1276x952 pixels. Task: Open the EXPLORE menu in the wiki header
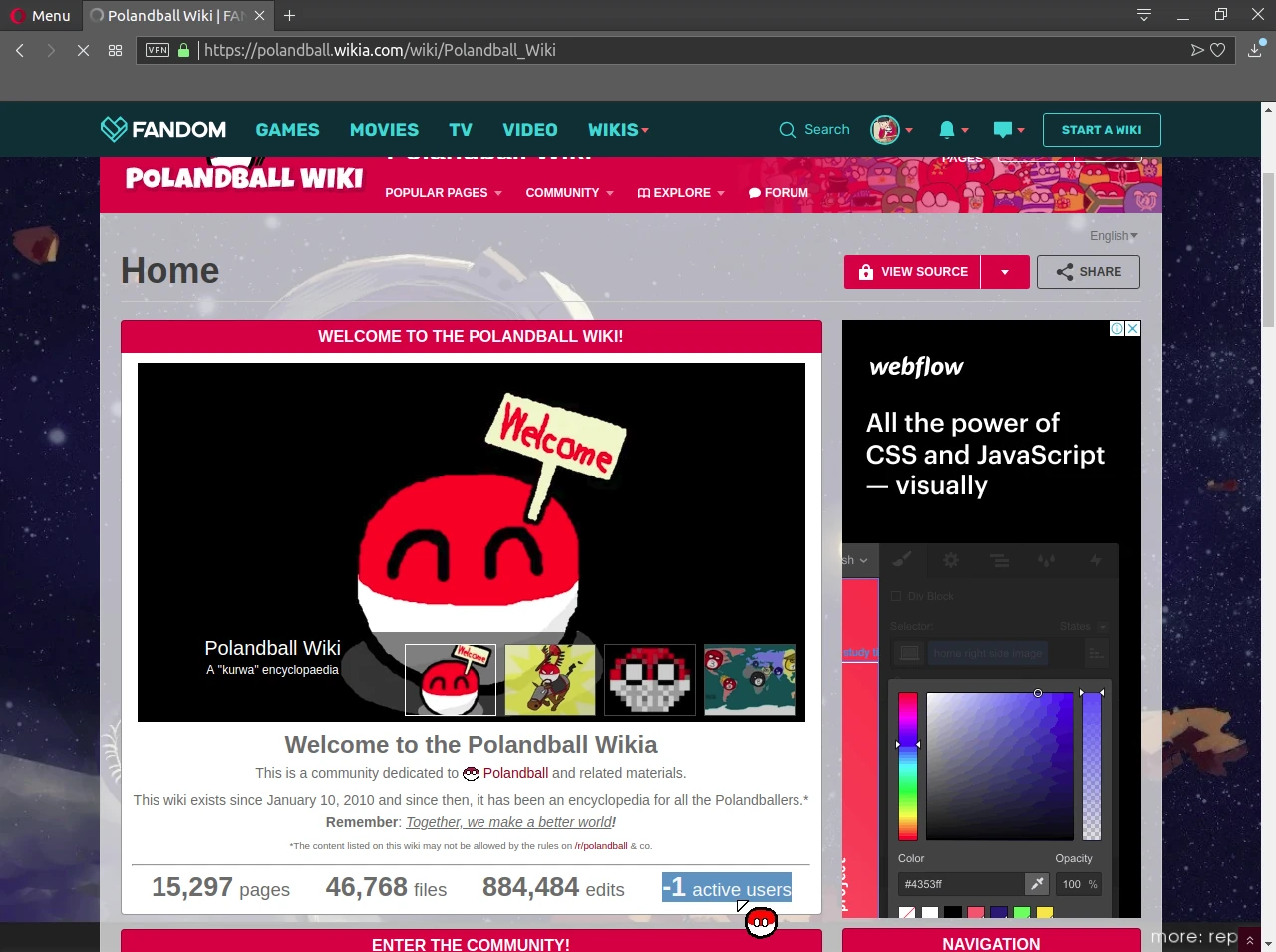coord(680,192)
